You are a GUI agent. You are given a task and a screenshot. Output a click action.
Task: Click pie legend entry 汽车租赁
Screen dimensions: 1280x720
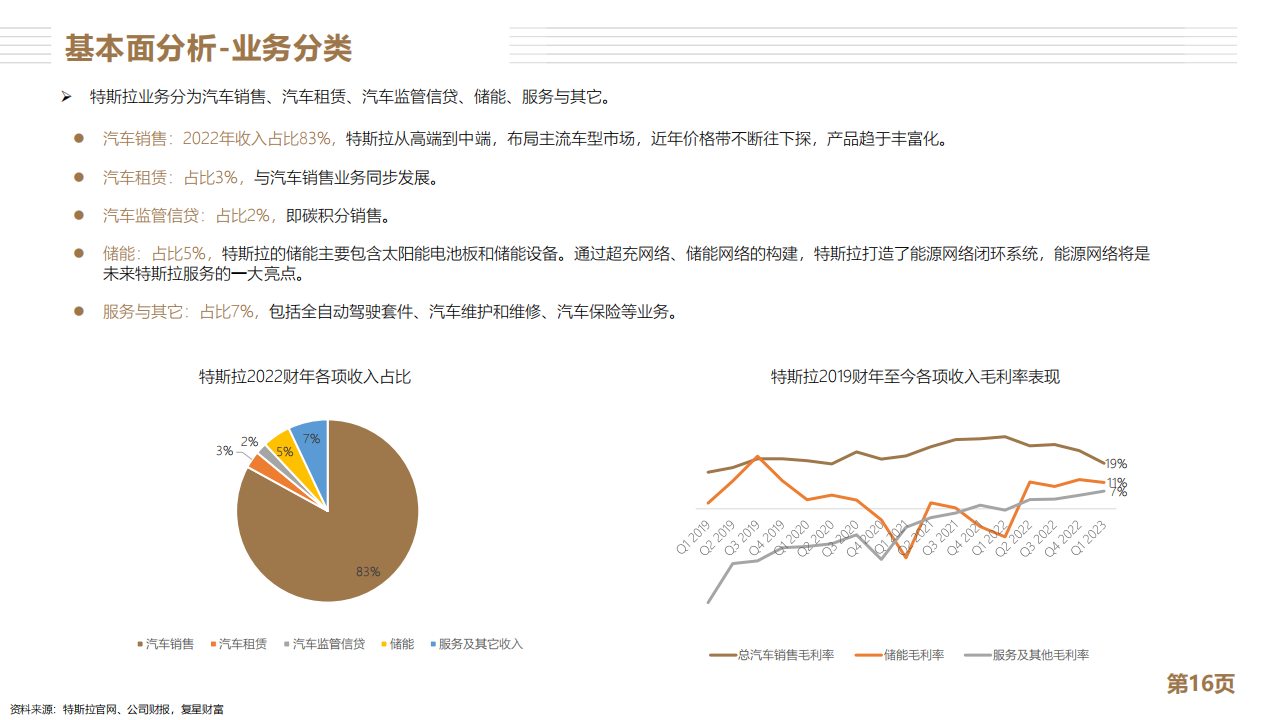point(239,644)
